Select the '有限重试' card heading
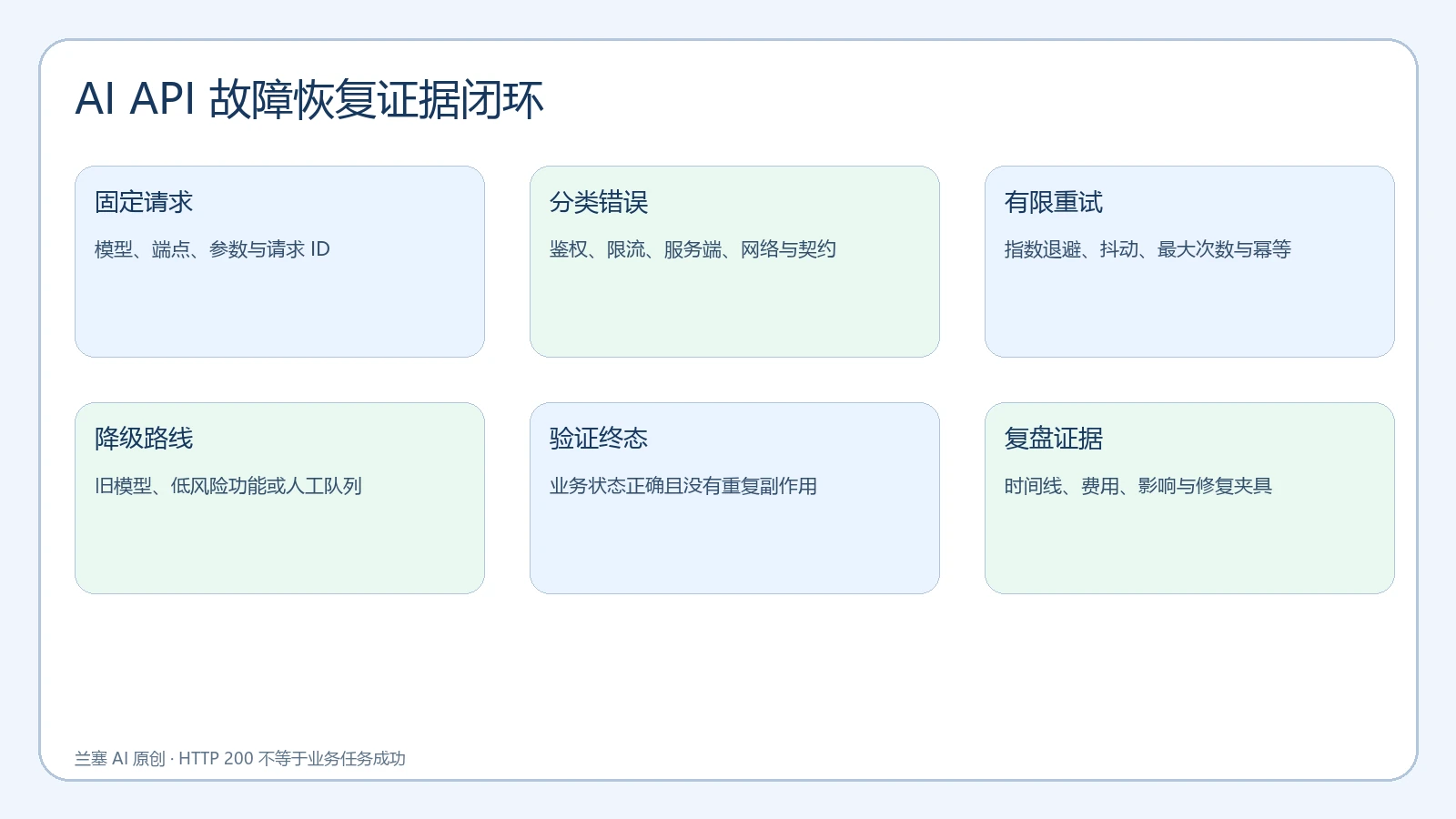The height and width of the screenshot is (819, 1456). (1054, 202)
